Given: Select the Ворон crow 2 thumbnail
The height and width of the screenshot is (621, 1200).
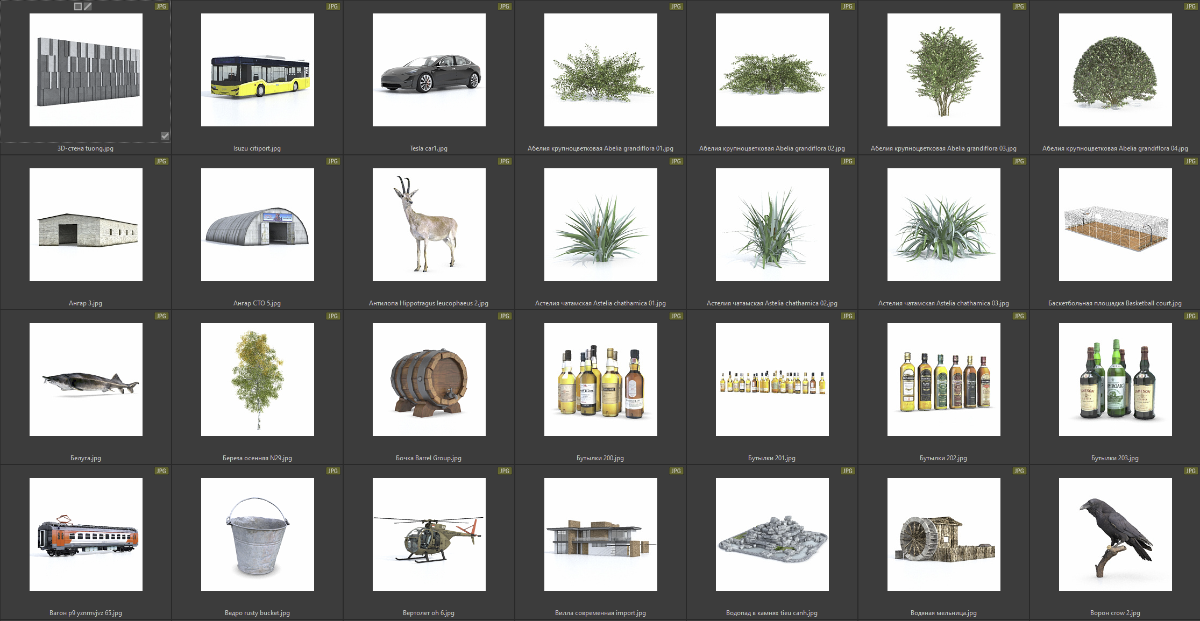Looking at the screenshot, I should [x=1115, y=535].
